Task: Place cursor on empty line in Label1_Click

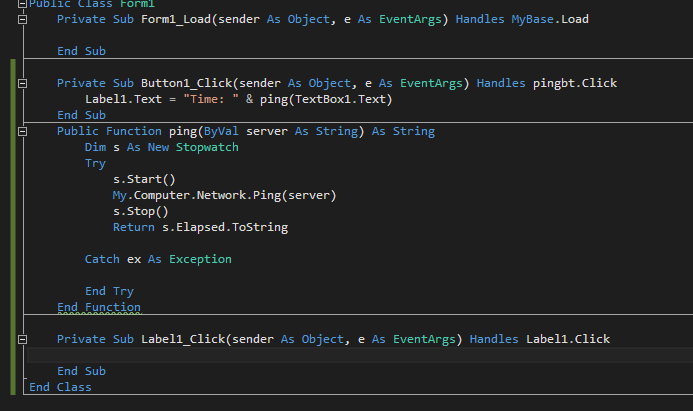Action: (x=360, y=355)
